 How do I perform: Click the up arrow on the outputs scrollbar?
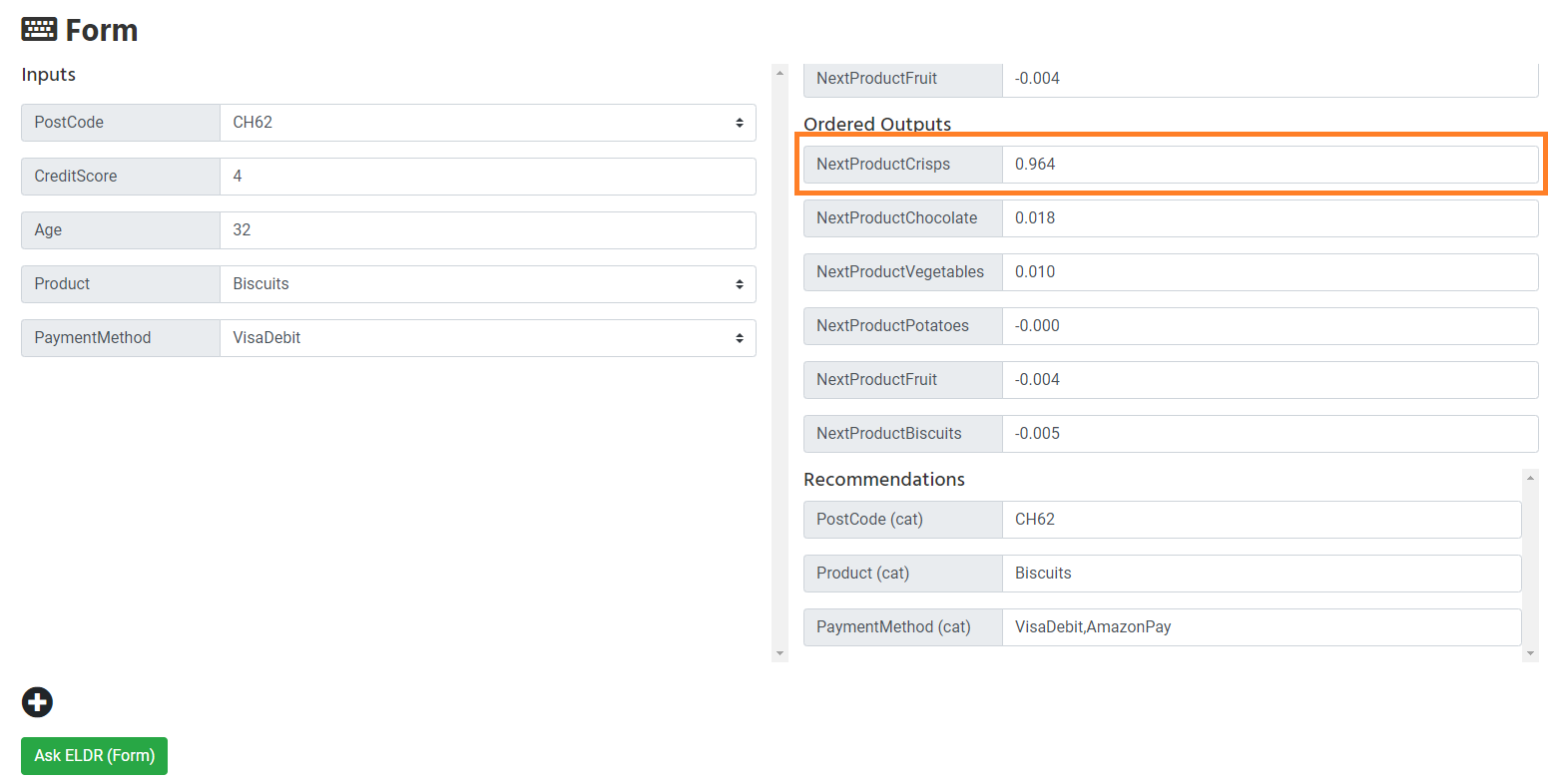pyautogui.click(x=779, y=72)
